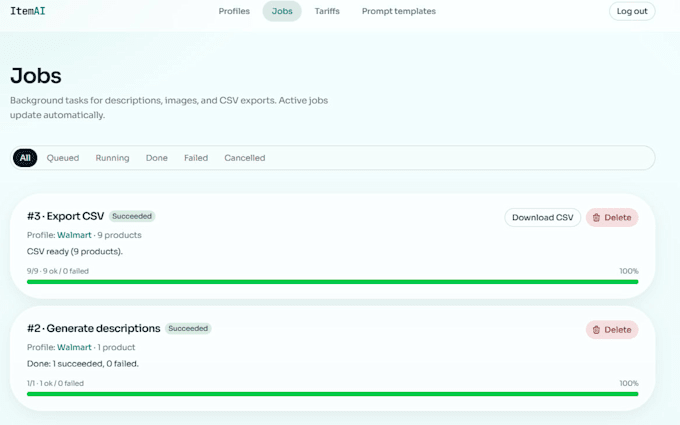Click trash icon on job #2 Delete
The image size is (680, 425).
pyautogui.click(x=596, y=330)
